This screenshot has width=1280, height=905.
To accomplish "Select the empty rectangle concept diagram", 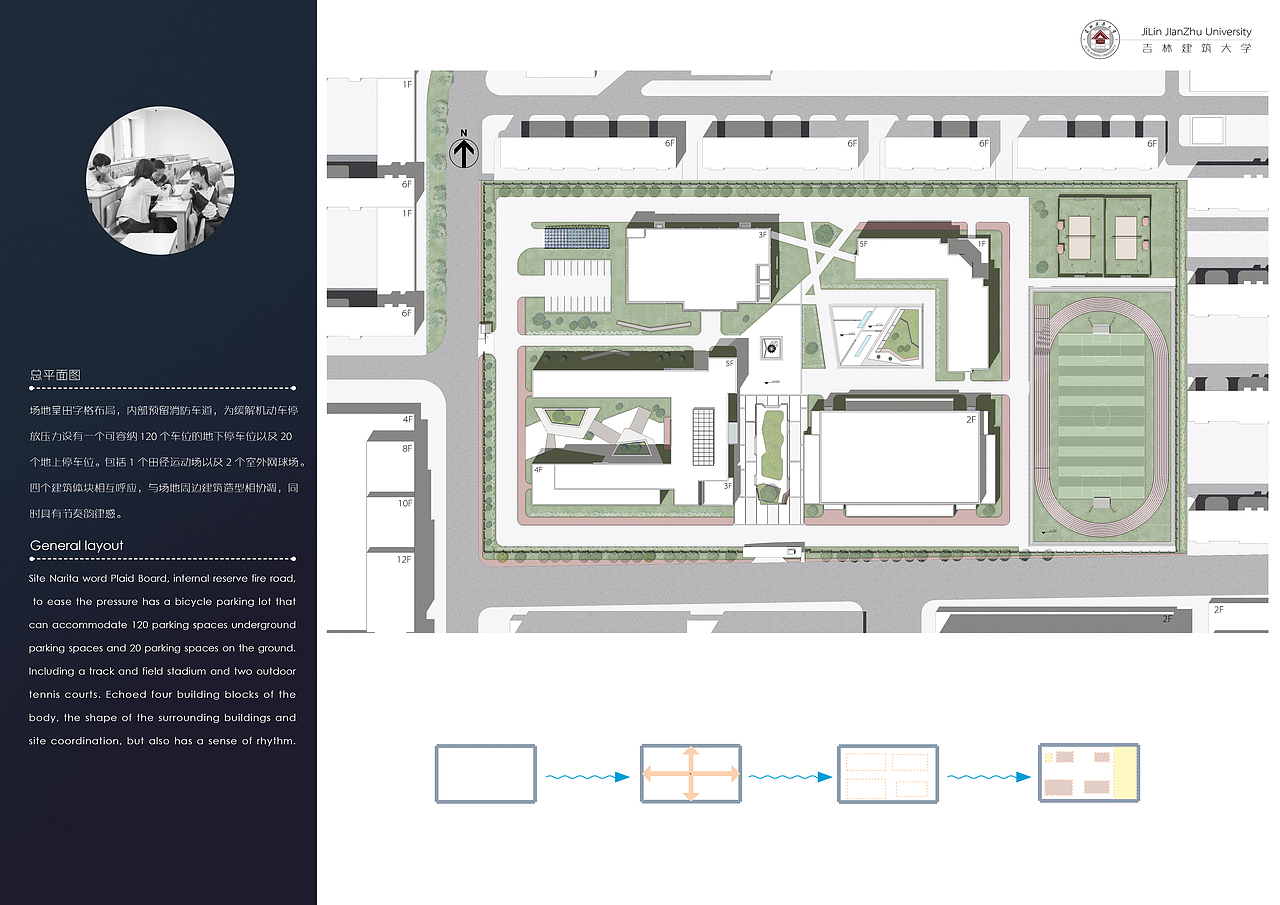I will (486, 773).
